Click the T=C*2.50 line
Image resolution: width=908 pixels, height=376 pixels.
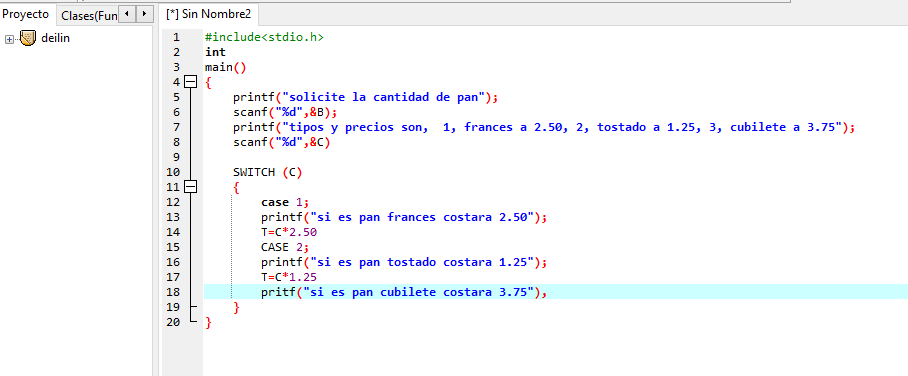[288, 232]
